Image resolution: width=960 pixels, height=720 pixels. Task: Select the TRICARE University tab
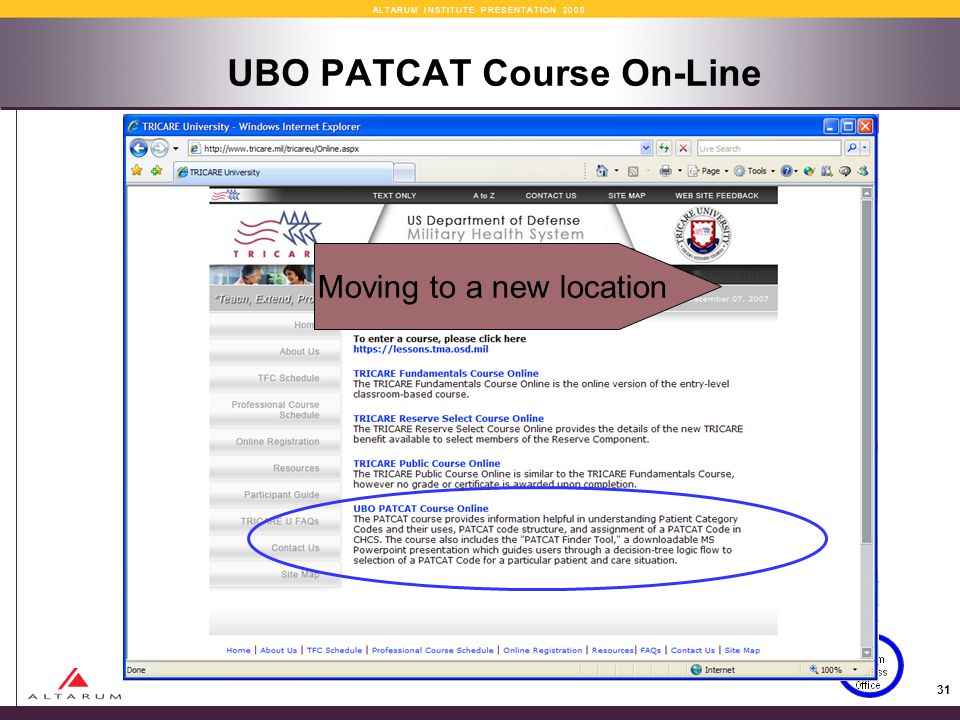click(x=283, y=173)
